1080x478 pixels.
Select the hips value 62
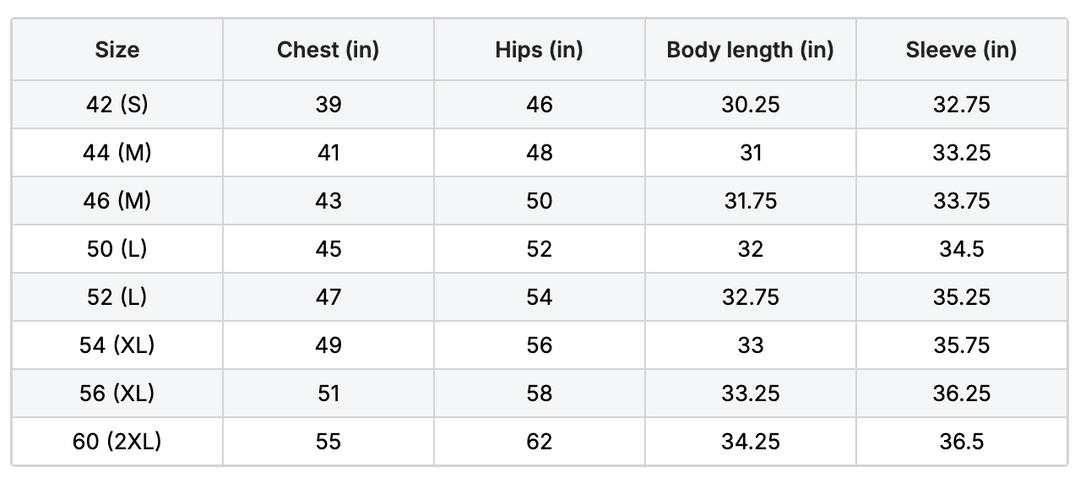[x=539, y=441]
